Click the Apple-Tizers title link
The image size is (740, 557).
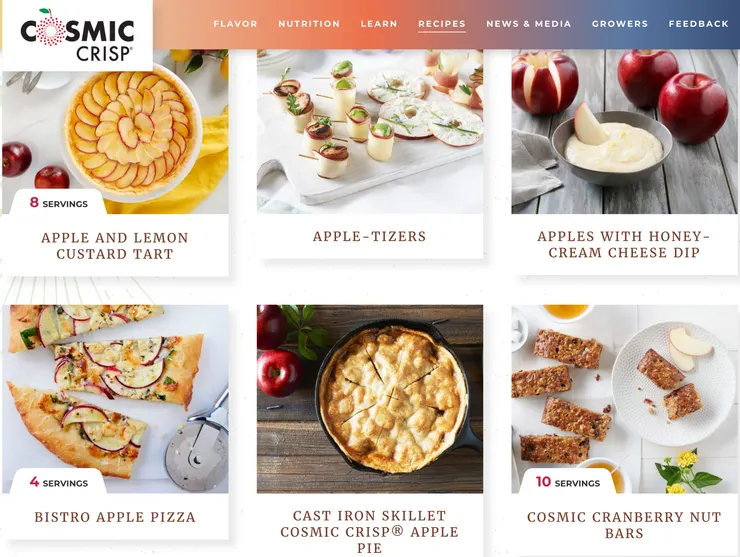[370, 236]
